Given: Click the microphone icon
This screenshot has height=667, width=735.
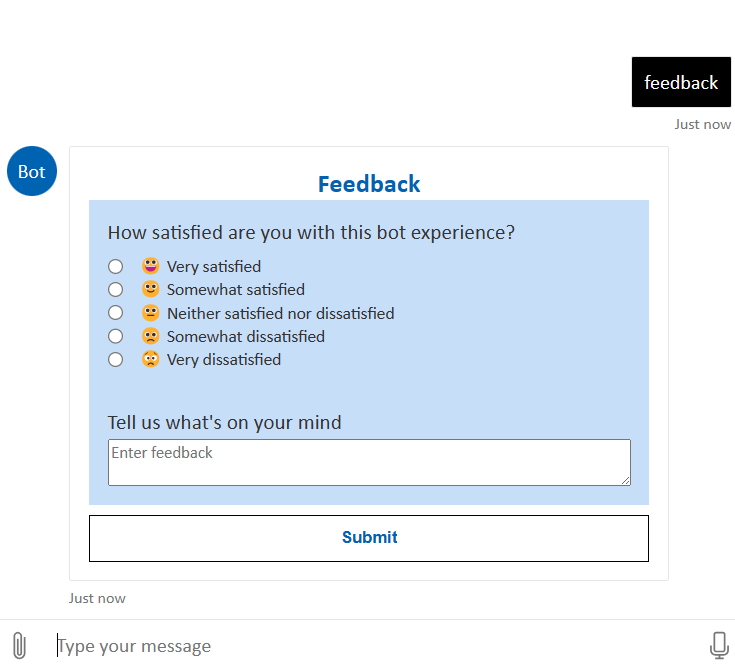Looking at the screenshot, I should tap(718, 645).
